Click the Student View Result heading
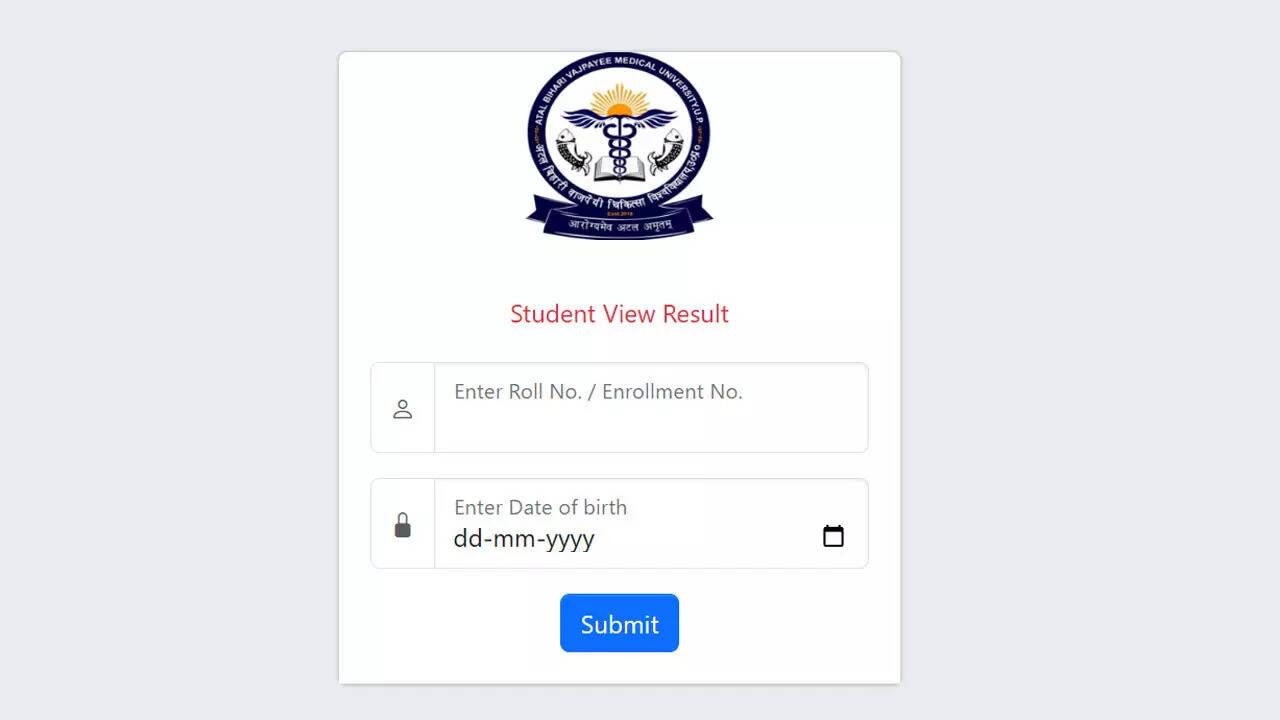 [x=619, y=314]
